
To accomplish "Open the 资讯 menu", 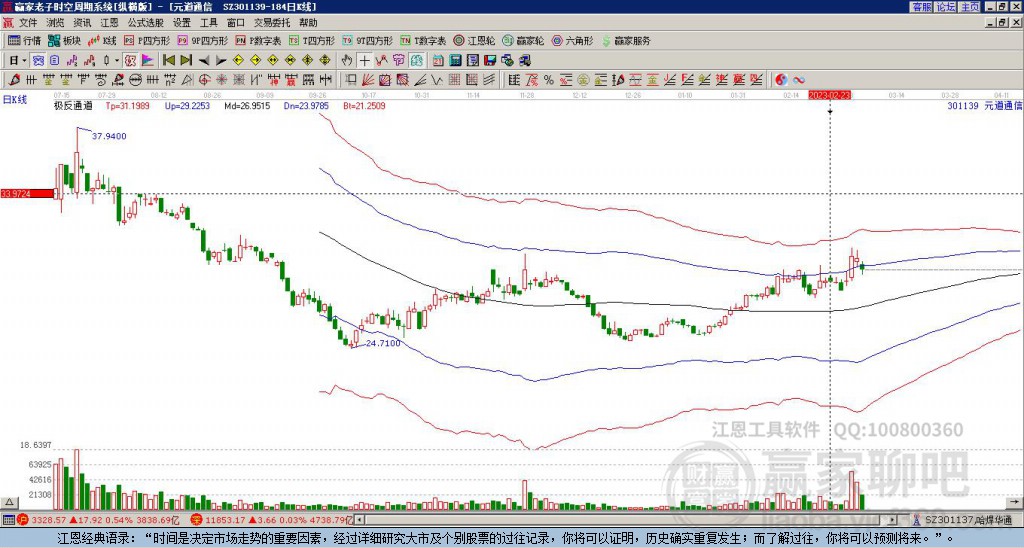I will pyautogui.click(x=82, y=23).
